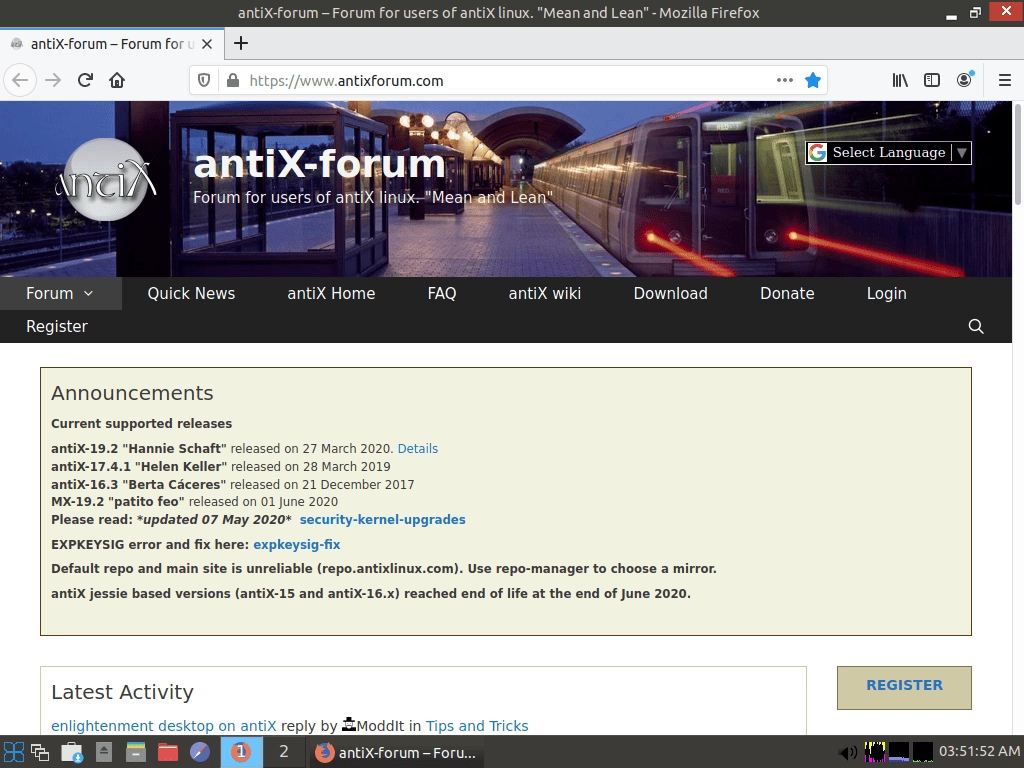Click the page vertical scrollbar thumb

(x=1017, y=155)
